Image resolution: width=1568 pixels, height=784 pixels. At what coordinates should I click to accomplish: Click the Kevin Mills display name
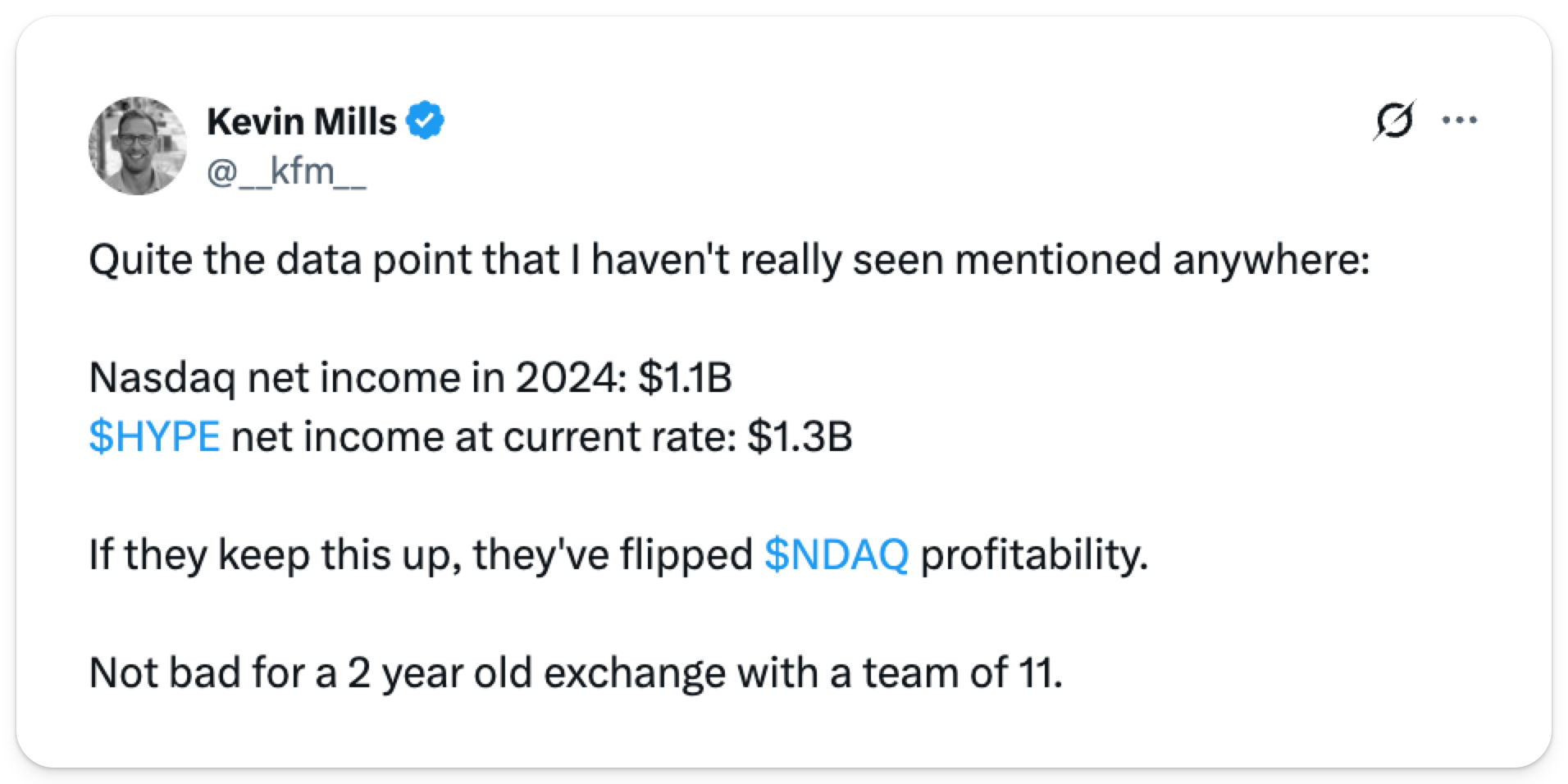tap(301, 122)
